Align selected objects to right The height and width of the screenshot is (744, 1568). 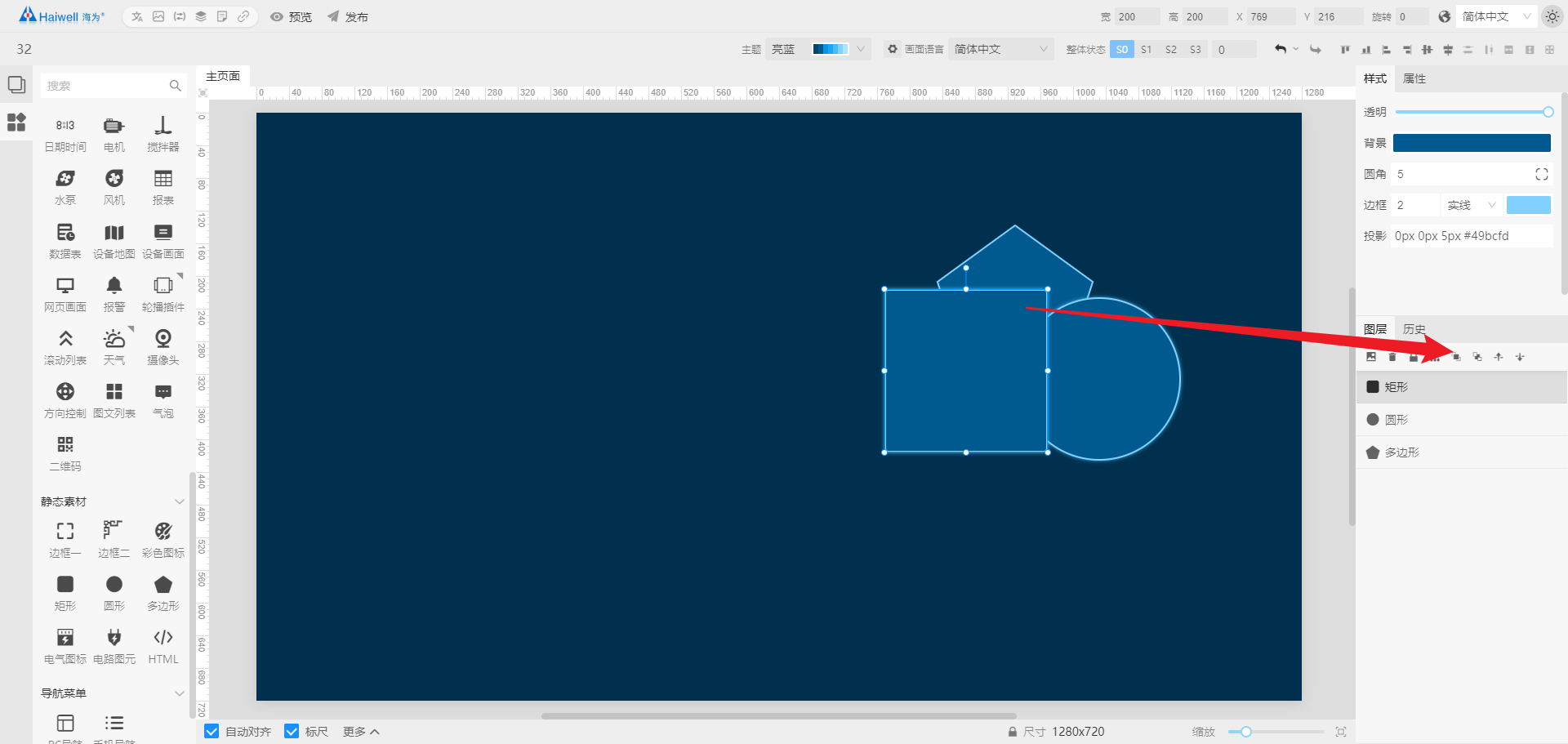1407,50
